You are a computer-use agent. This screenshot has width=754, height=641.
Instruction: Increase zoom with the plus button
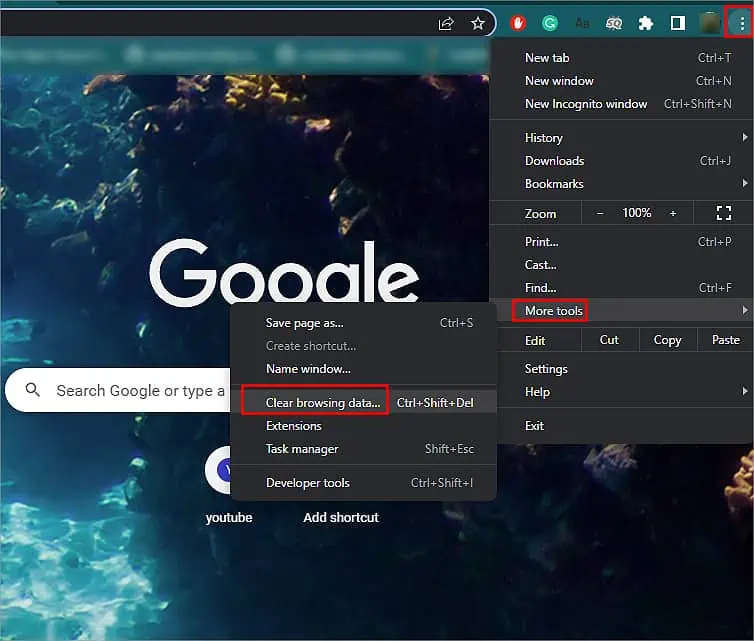tap(673, 213)
